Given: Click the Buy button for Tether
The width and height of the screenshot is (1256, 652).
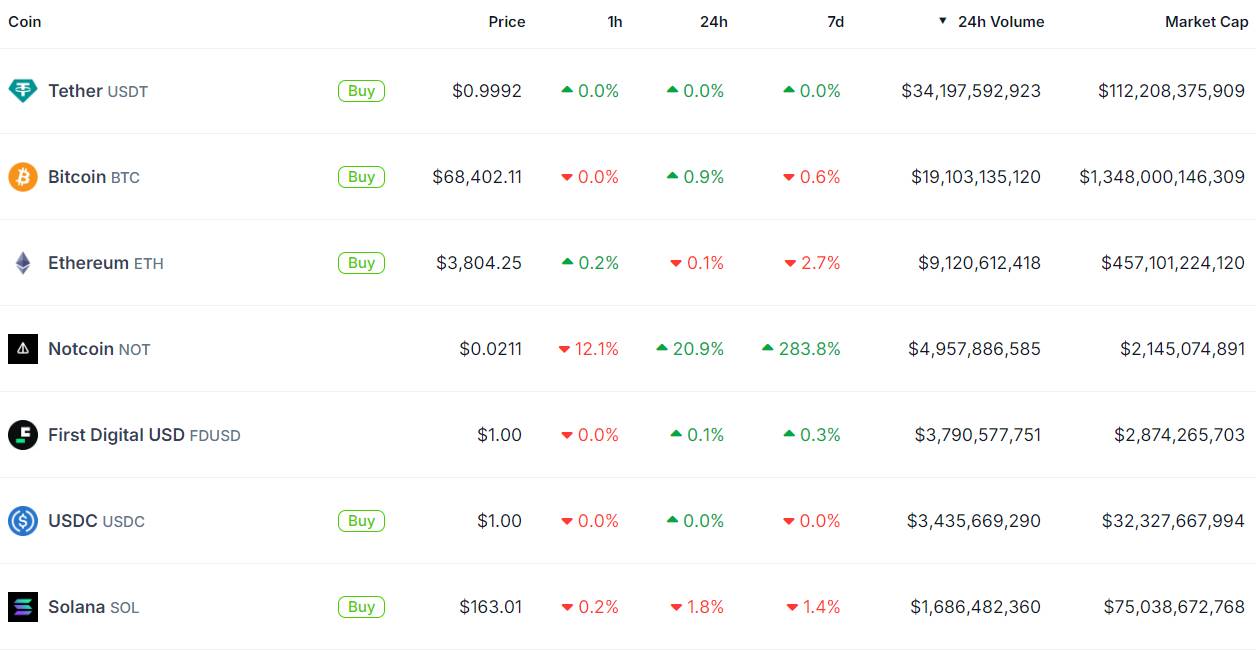Looking at the screenshot, I should coord(361,91).
